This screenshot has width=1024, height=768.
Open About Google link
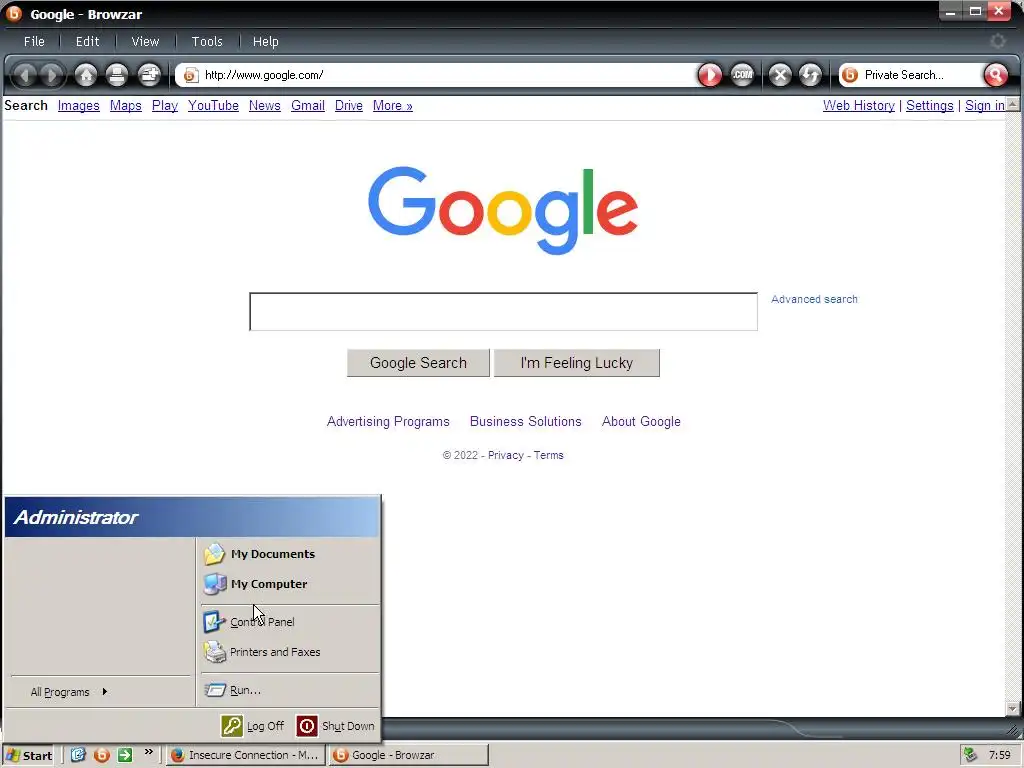pos(641,422)
